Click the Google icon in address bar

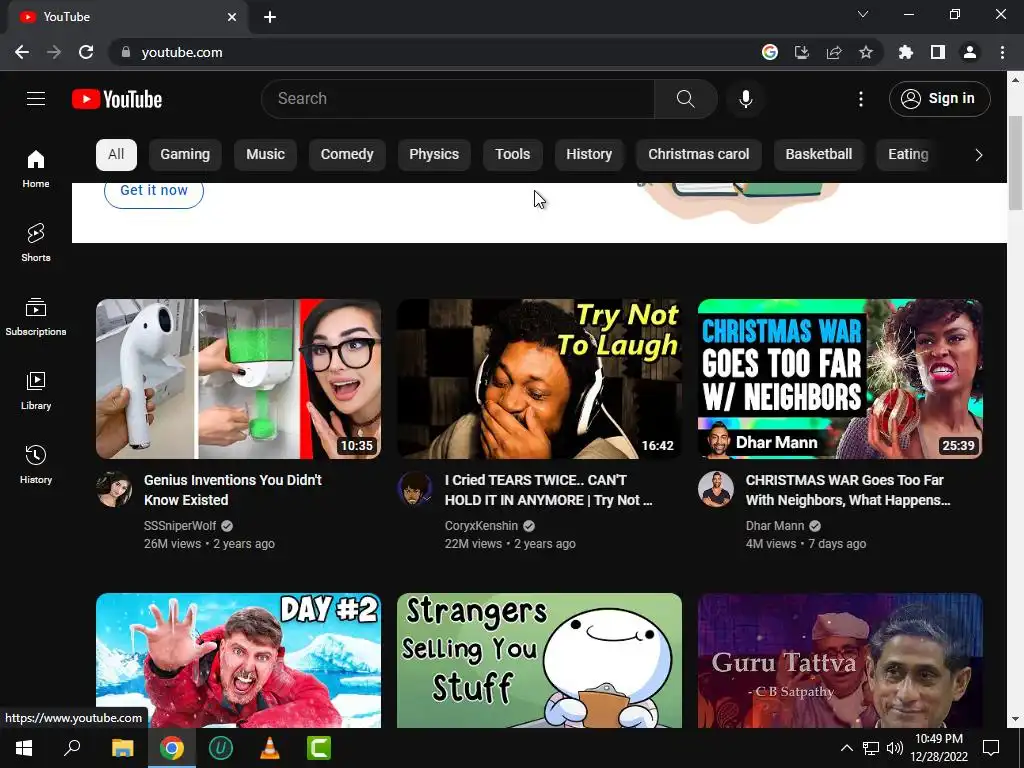coord(770,52)
